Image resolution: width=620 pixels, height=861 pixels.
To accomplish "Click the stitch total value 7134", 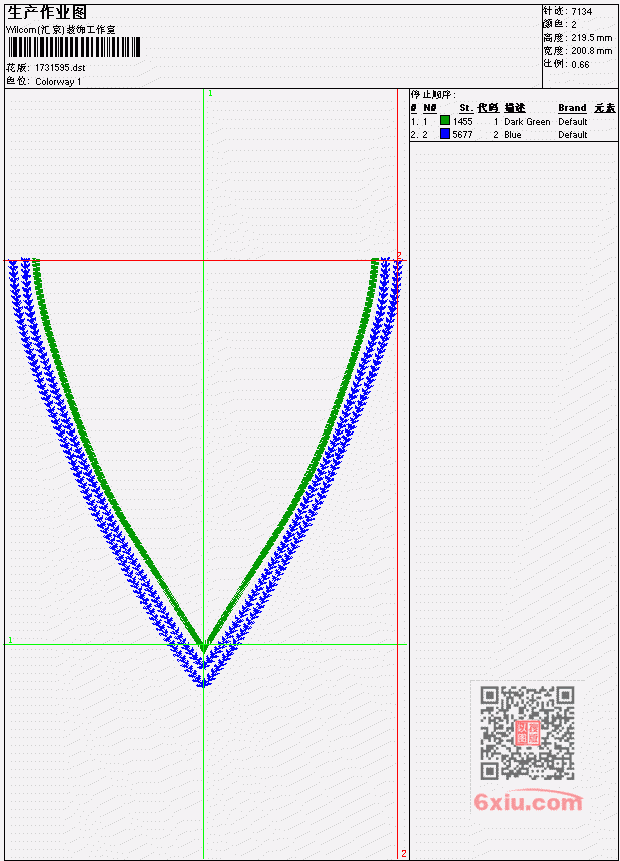I will point(582,11).
